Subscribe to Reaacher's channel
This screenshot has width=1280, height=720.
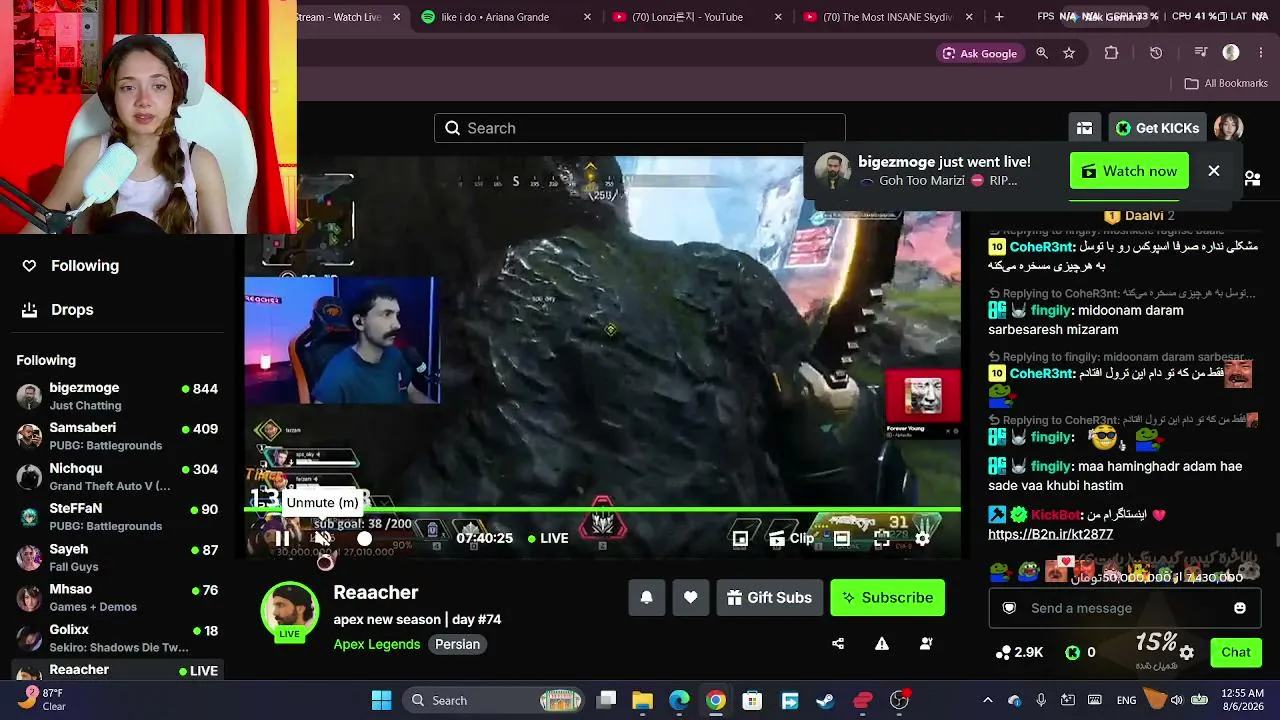tap(888, 598)
